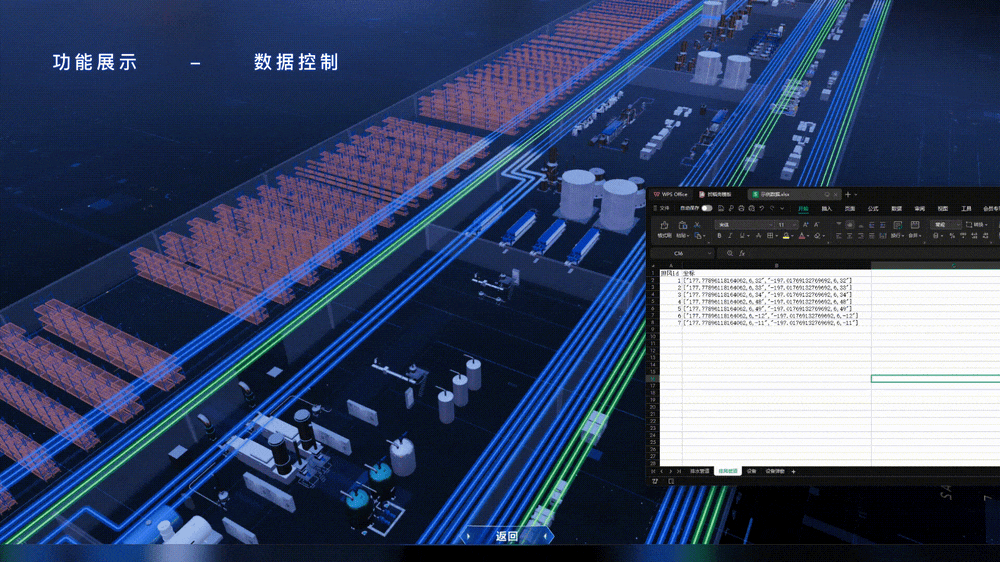Open the WPS Office home tab

[670, 195]
